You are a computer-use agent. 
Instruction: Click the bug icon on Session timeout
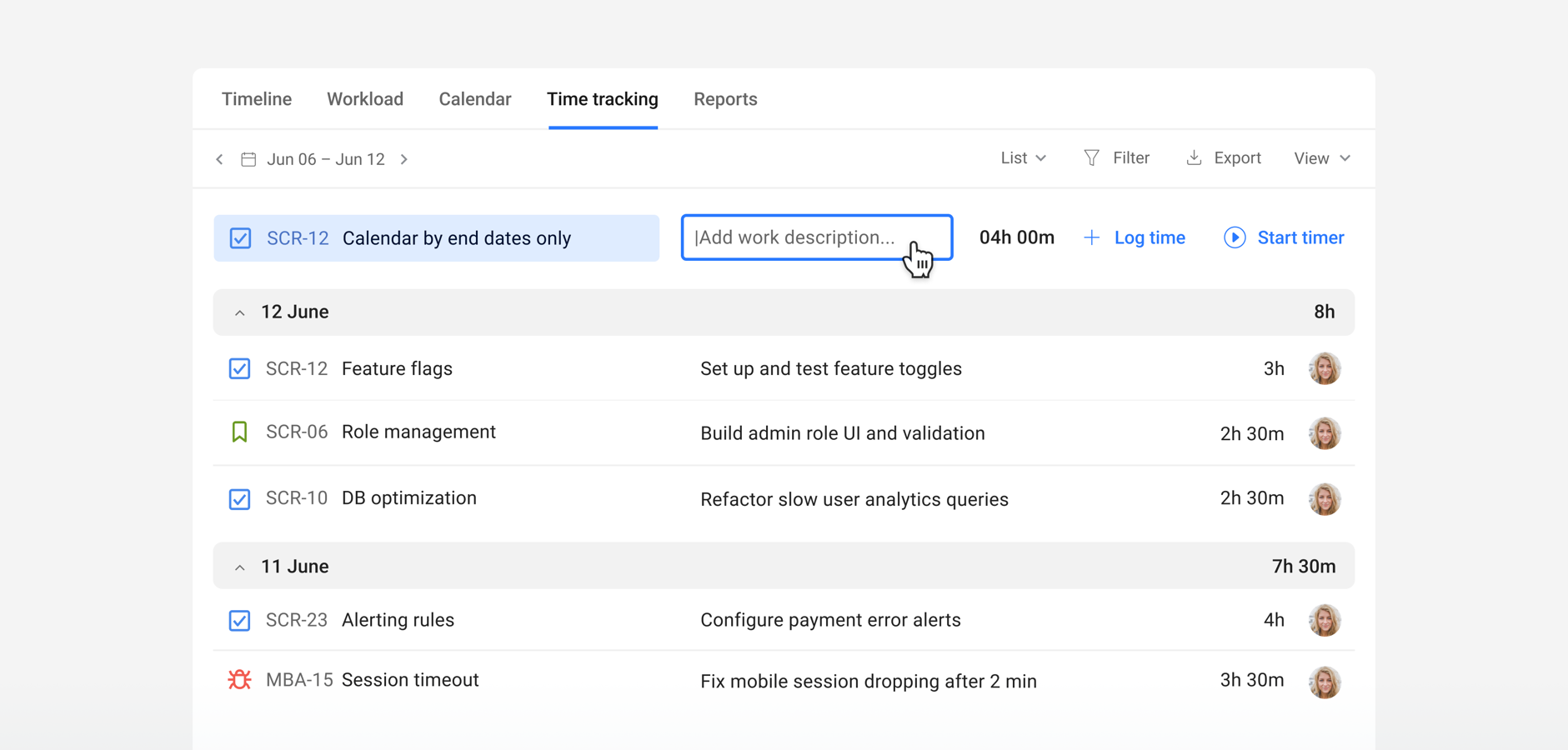pos(239,680)
